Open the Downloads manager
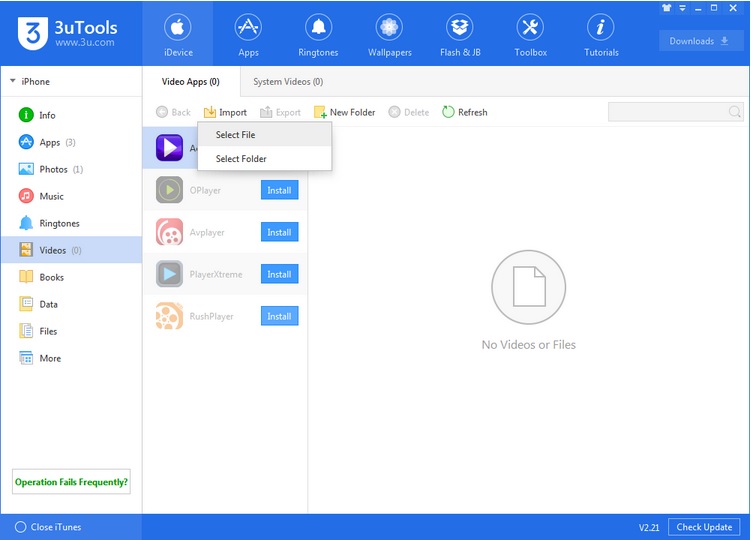 tap(699, 41)
